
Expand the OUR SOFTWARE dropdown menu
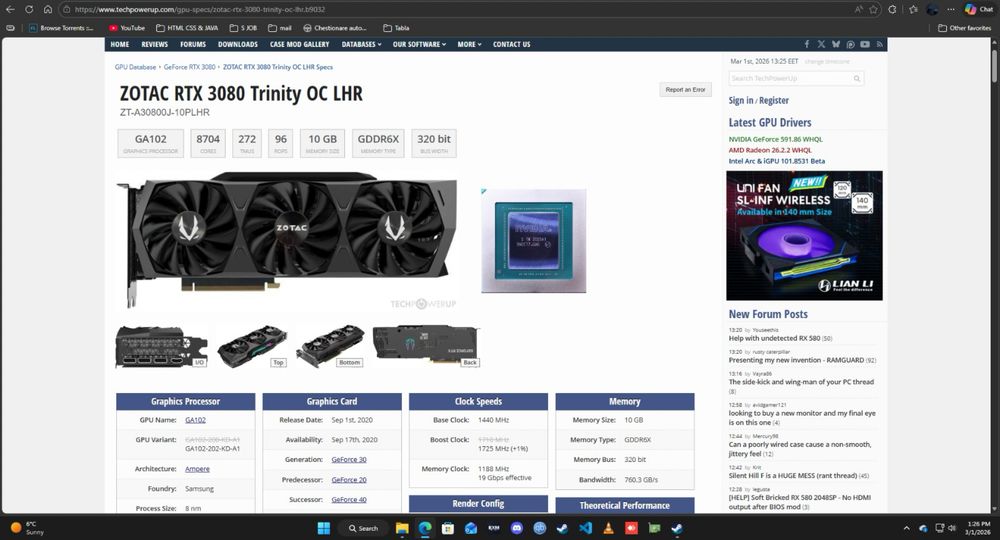click(x=419, y=44)
